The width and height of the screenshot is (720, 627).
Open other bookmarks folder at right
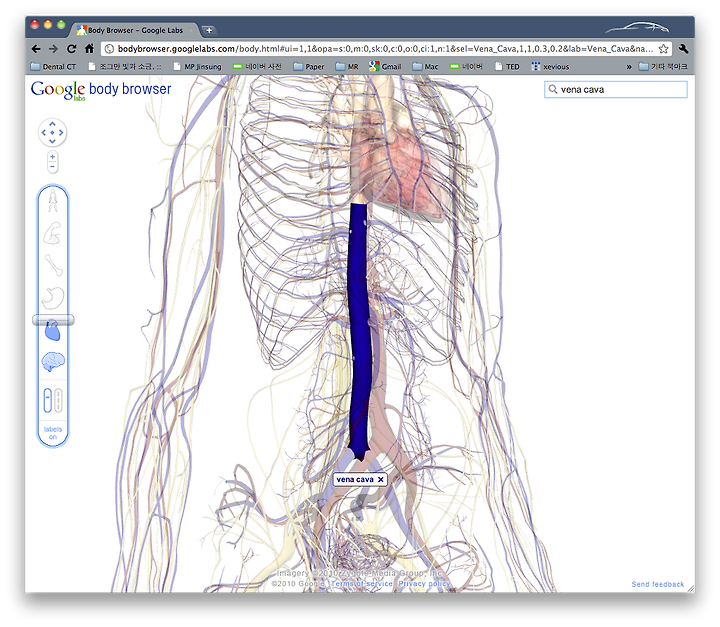(663, 67)
